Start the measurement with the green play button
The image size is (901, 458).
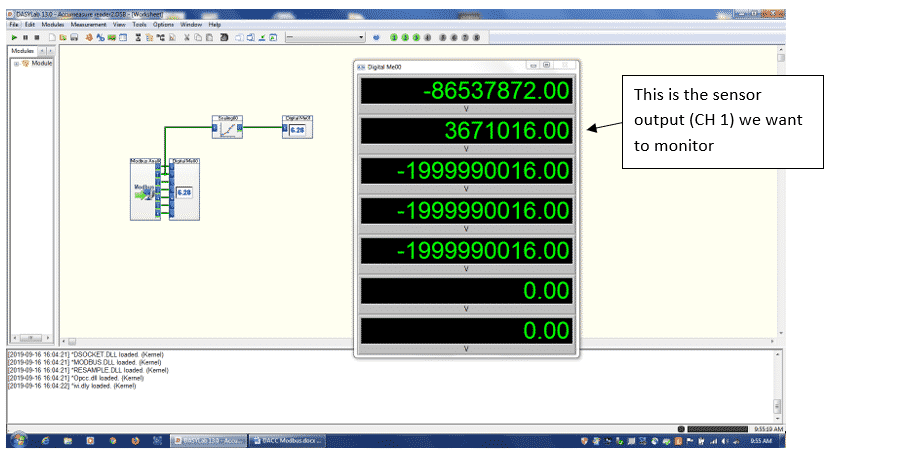[14, 37]
